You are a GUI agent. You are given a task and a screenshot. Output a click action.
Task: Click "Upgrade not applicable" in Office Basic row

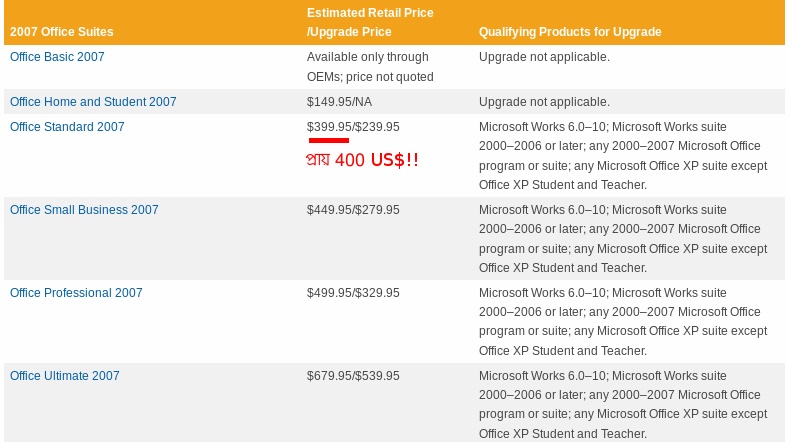point(544,57)
